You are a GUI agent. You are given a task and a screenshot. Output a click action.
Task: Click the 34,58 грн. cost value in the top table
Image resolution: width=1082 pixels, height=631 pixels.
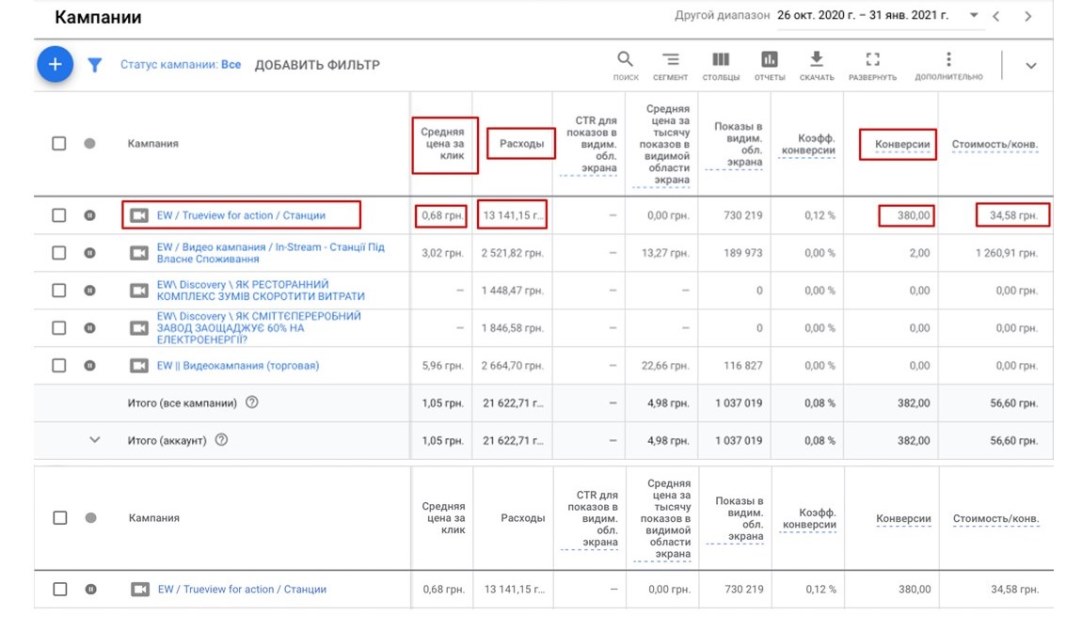click(1013, 215)
